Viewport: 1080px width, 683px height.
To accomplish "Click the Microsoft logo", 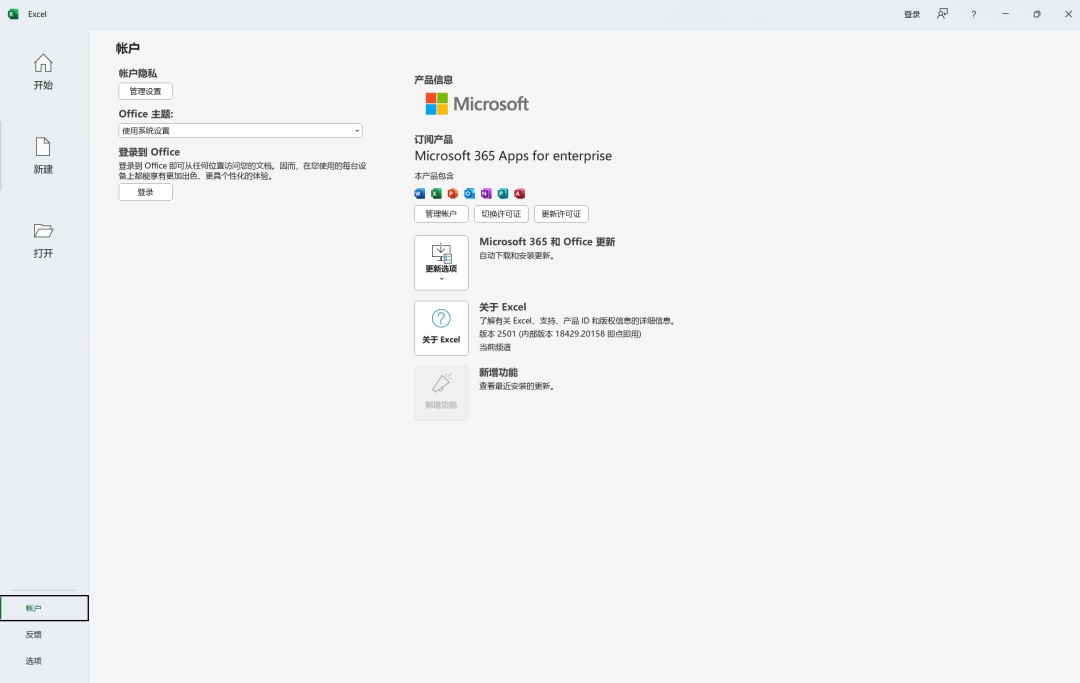I will pos(477,104).
